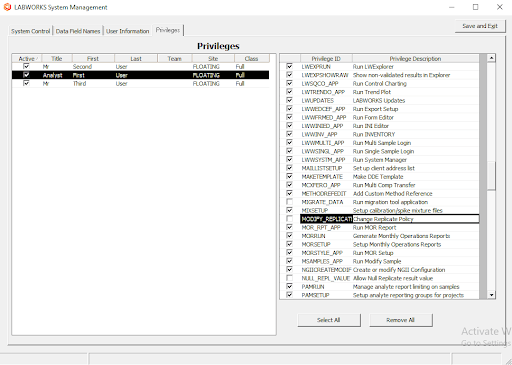
Task: Switch to Data Field Names tab
Action: [x=78, y=31]
